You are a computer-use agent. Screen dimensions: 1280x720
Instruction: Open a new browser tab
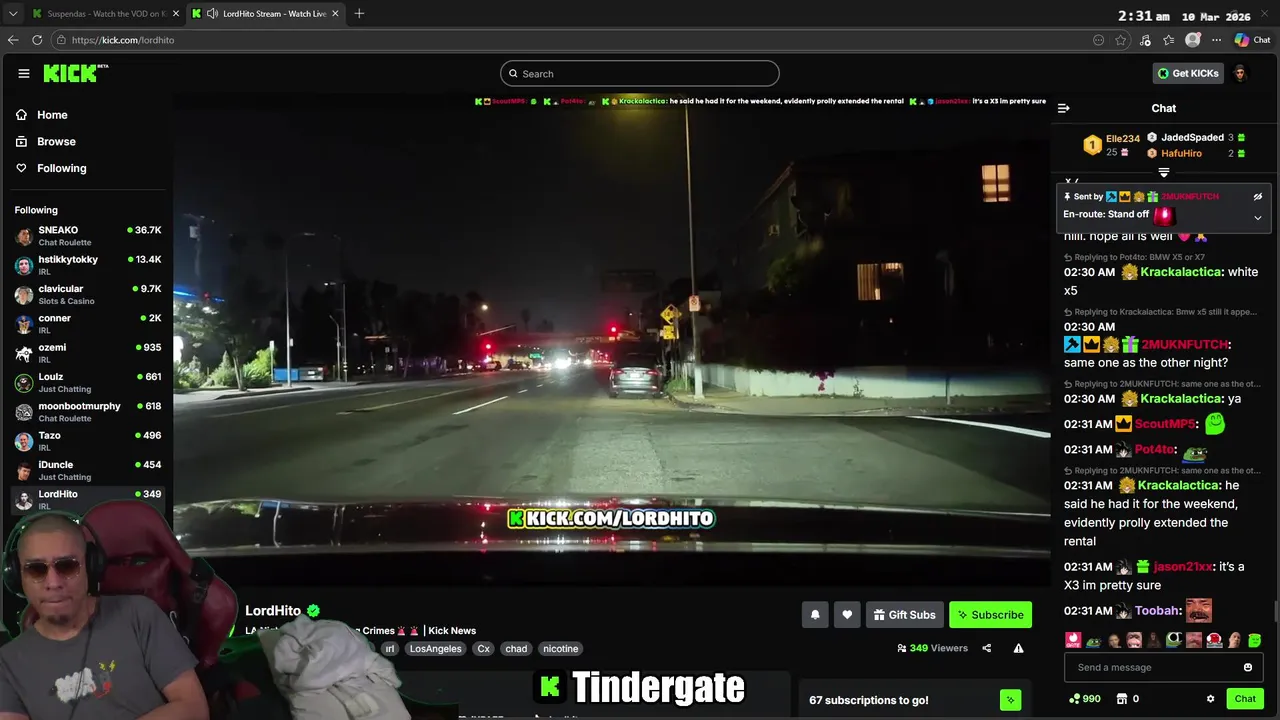coord(359,13)
